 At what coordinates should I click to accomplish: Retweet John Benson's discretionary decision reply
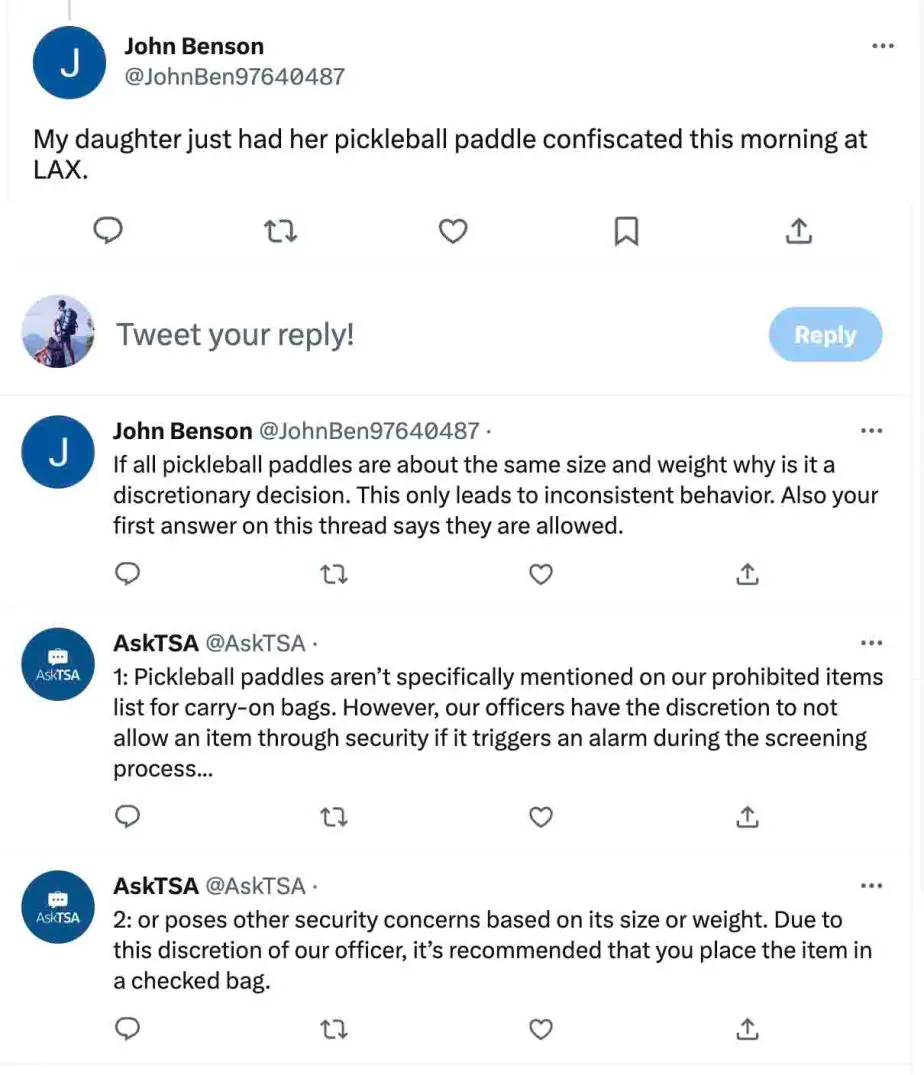click(334, 574)
